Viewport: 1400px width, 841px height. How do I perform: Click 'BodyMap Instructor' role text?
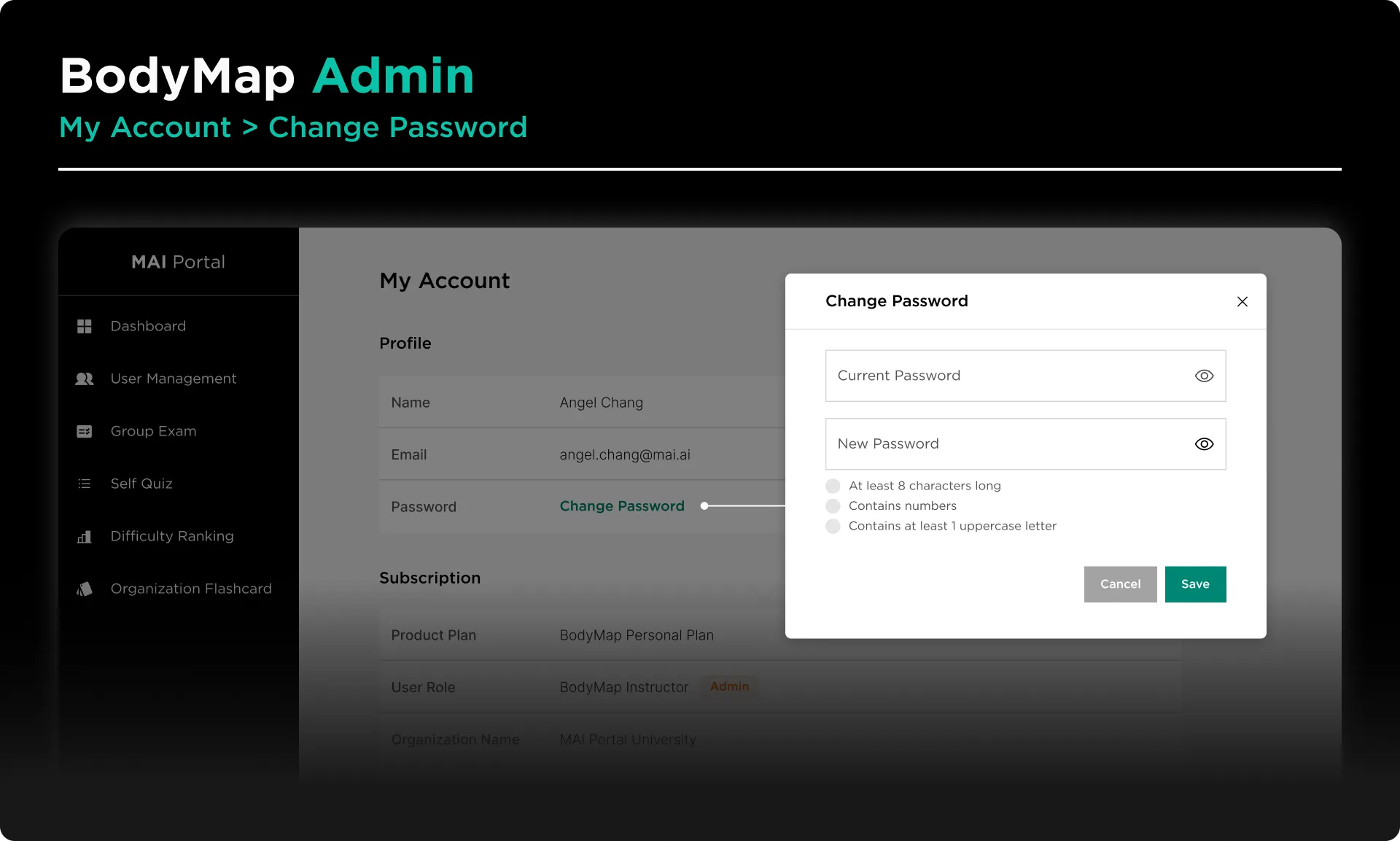coord(624,687)
